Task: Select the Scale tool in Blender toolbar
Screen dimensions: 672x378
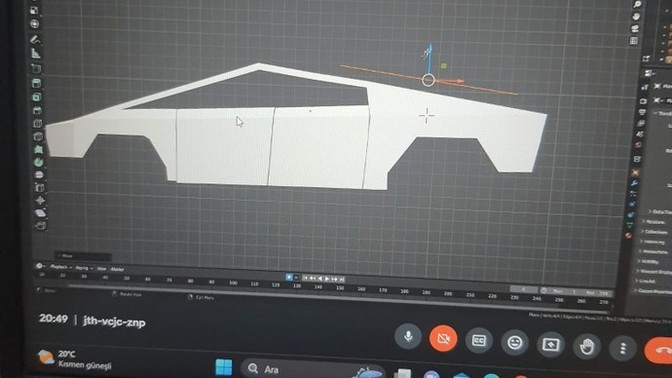Action: tap(34, 10)
